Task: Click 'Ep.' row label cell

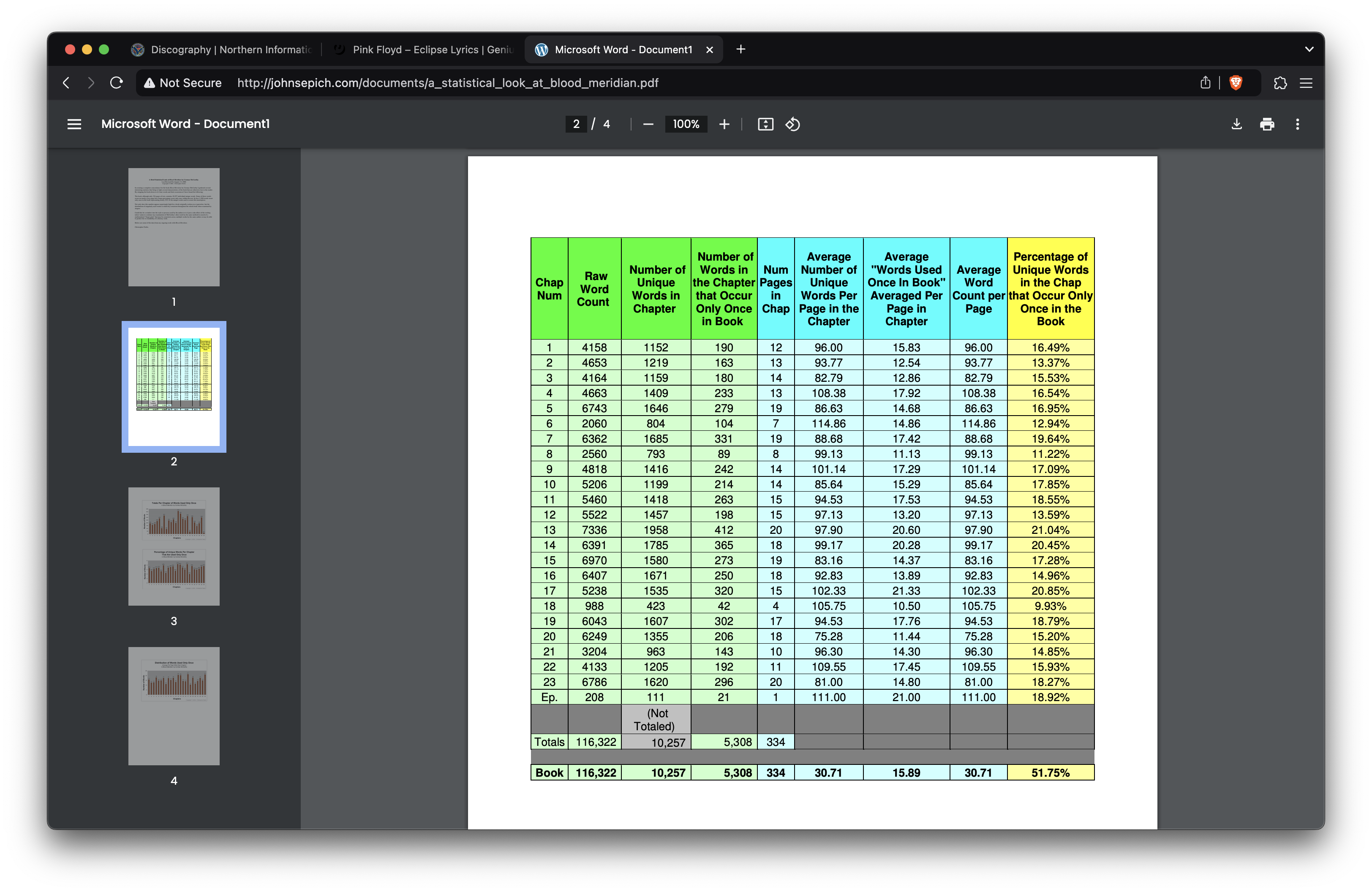Action: click(550, 697)
